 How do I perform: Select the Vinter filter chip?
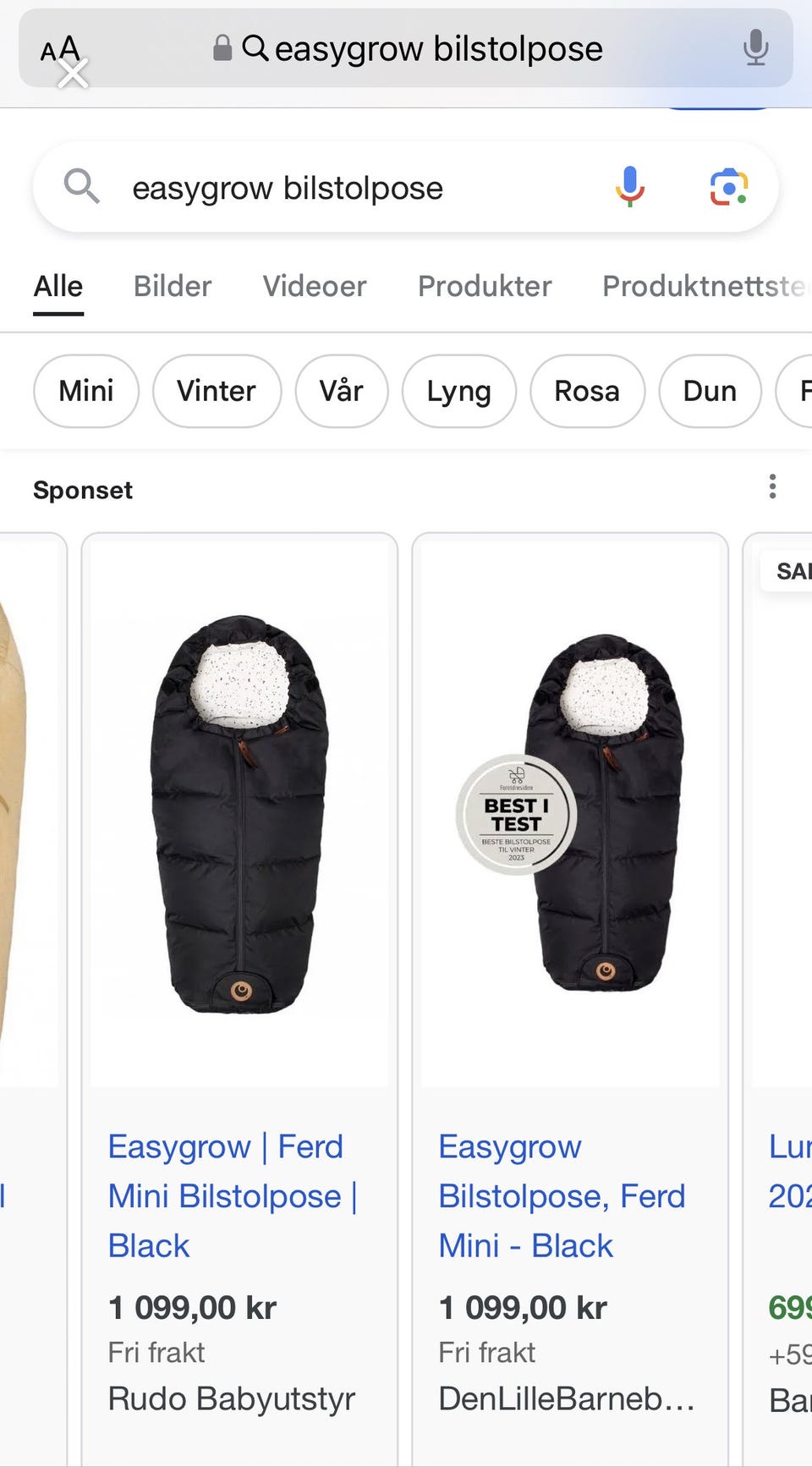pos(217,391)
